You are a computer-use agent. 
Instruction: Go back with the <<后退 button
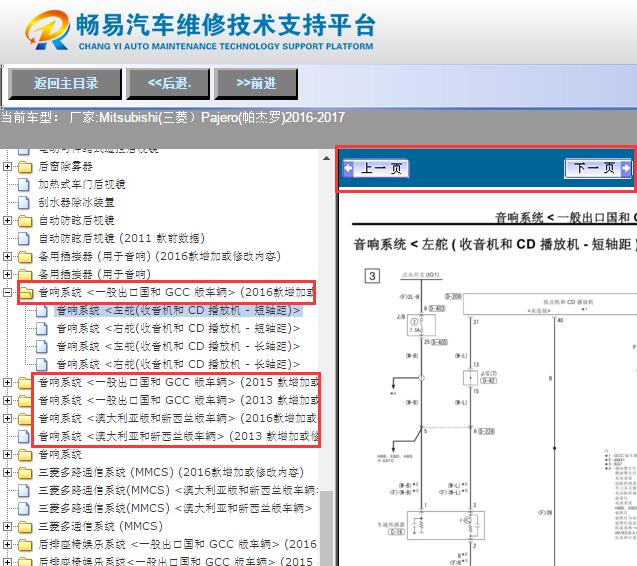(x=168, y=84)
